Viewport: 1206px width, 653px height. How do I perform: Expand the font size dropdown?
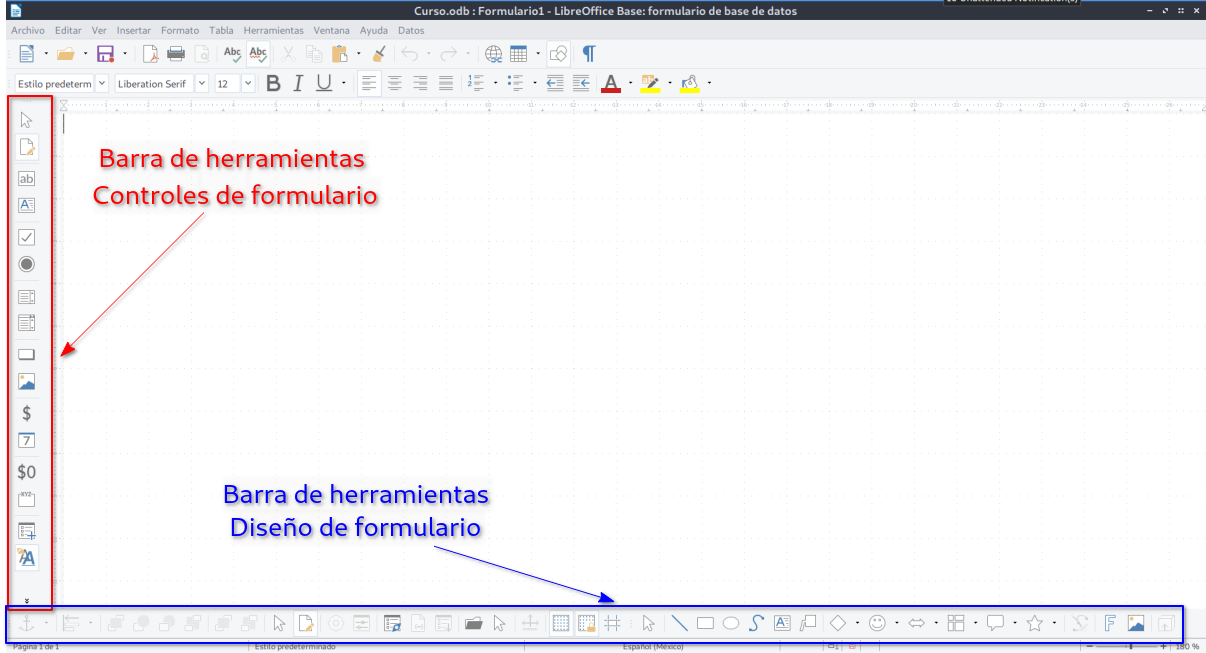248,84
